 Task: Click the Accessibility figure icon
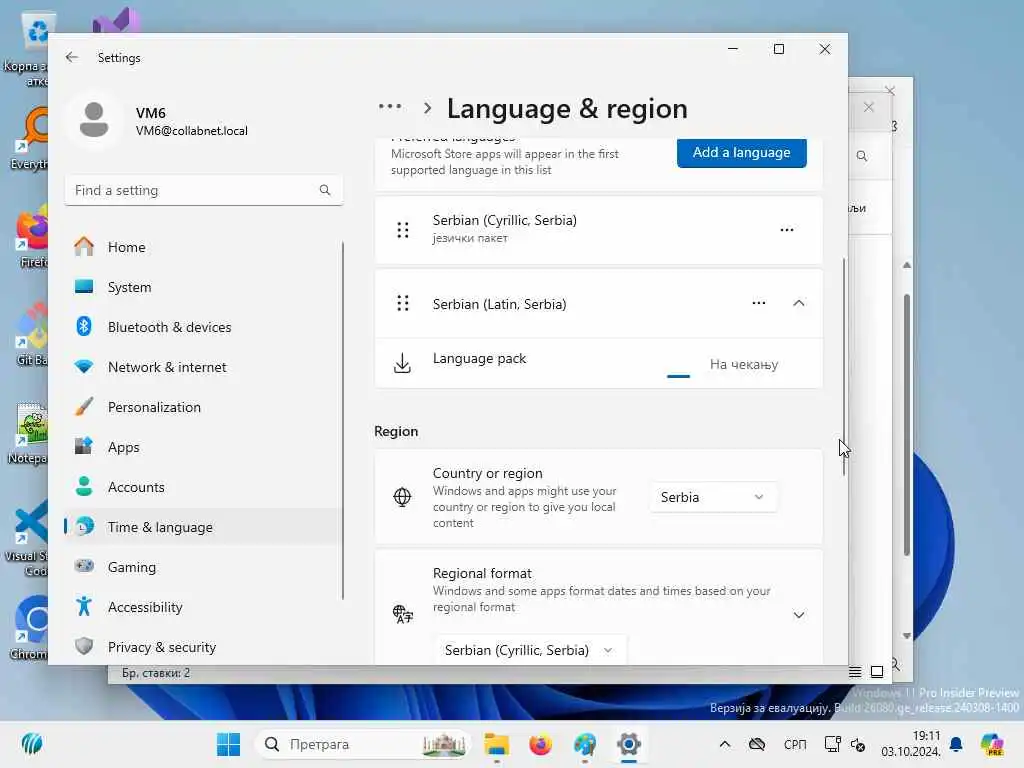pos(84,607)
